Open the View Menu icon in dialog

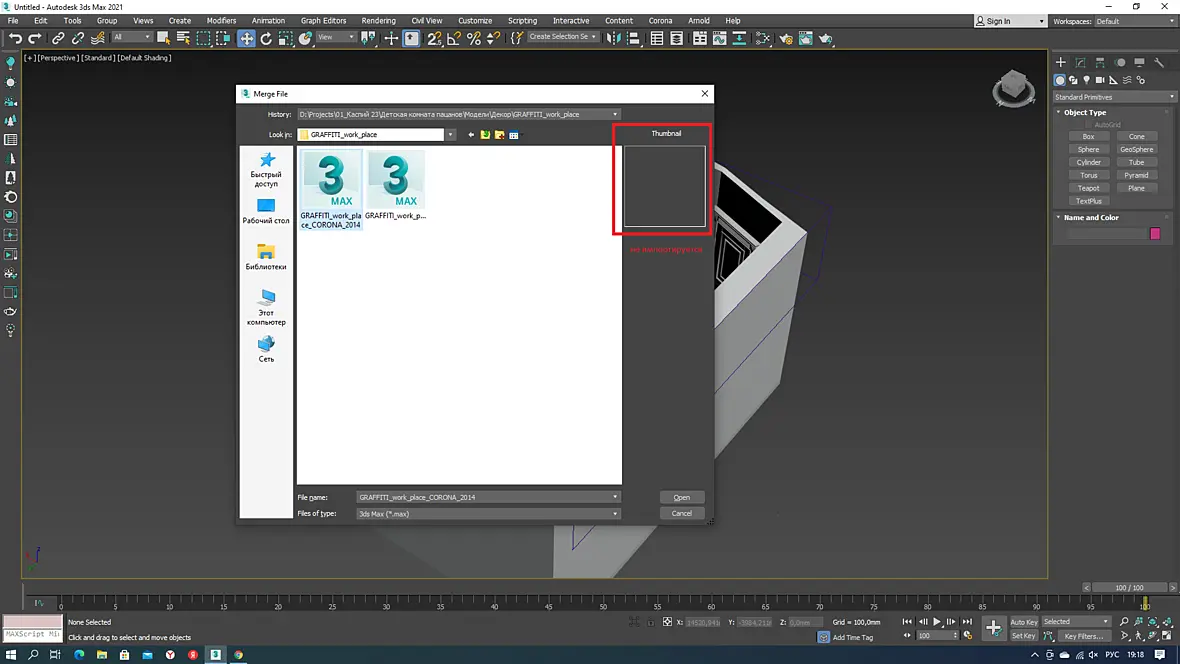tap(514, 135)
